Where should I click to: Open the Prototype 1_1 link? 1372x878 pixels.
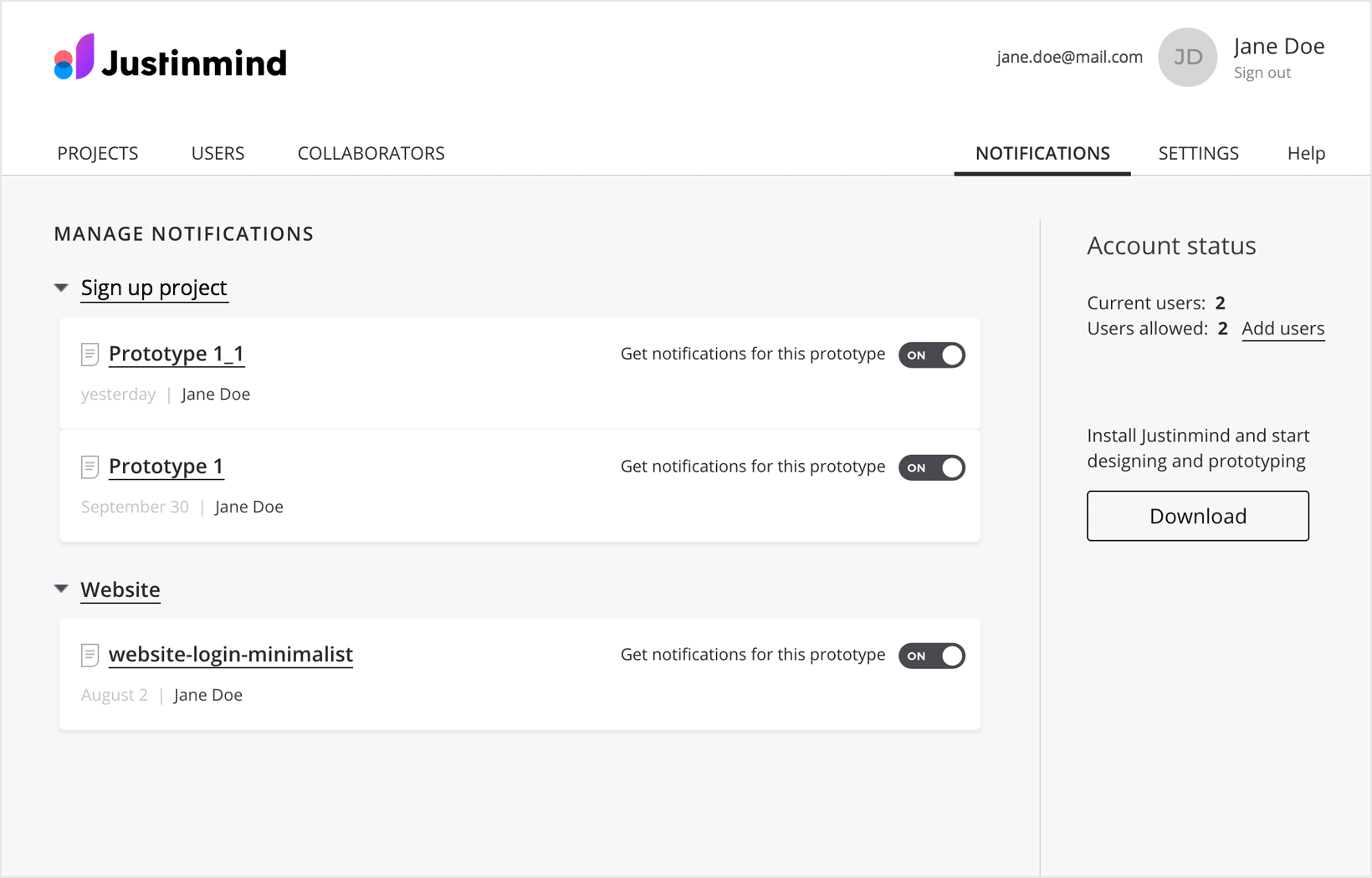point(177,354)
